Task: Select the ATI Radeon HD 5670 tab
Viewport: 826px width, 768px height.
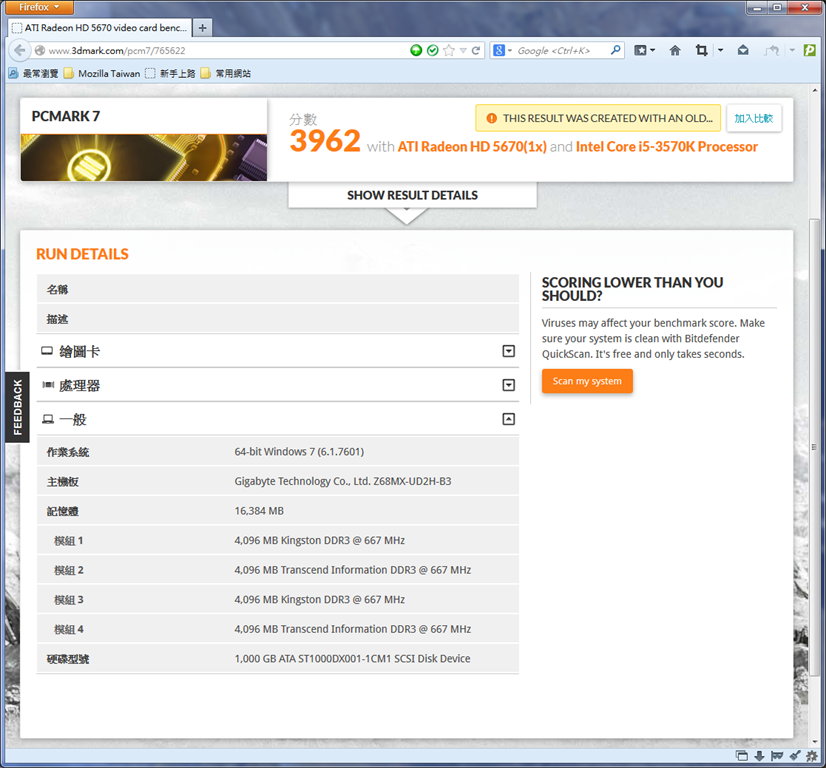Action: [x=100, y=28]
